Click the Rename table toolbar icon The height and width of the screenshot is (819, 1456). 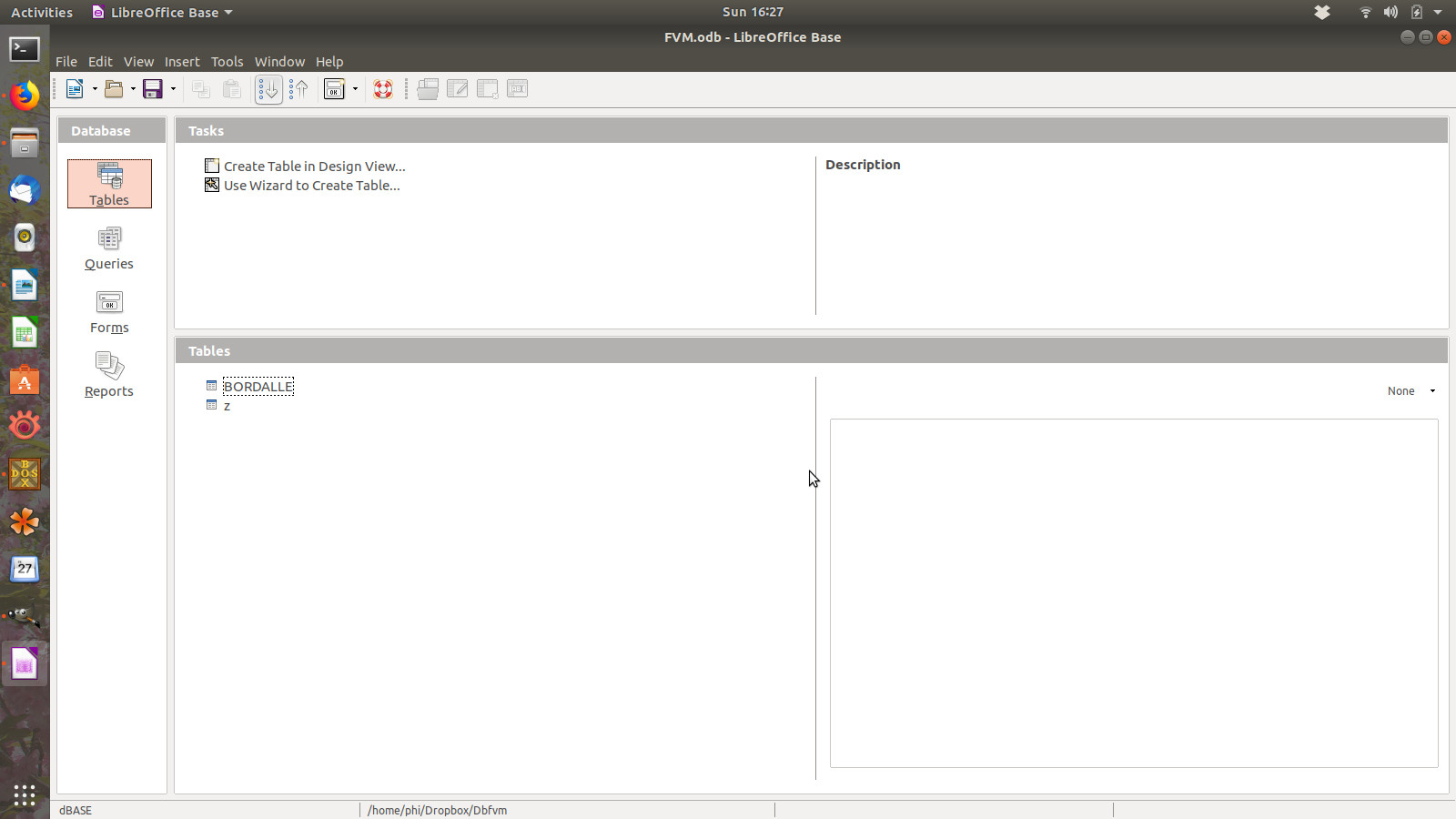[x=517, y=88]
